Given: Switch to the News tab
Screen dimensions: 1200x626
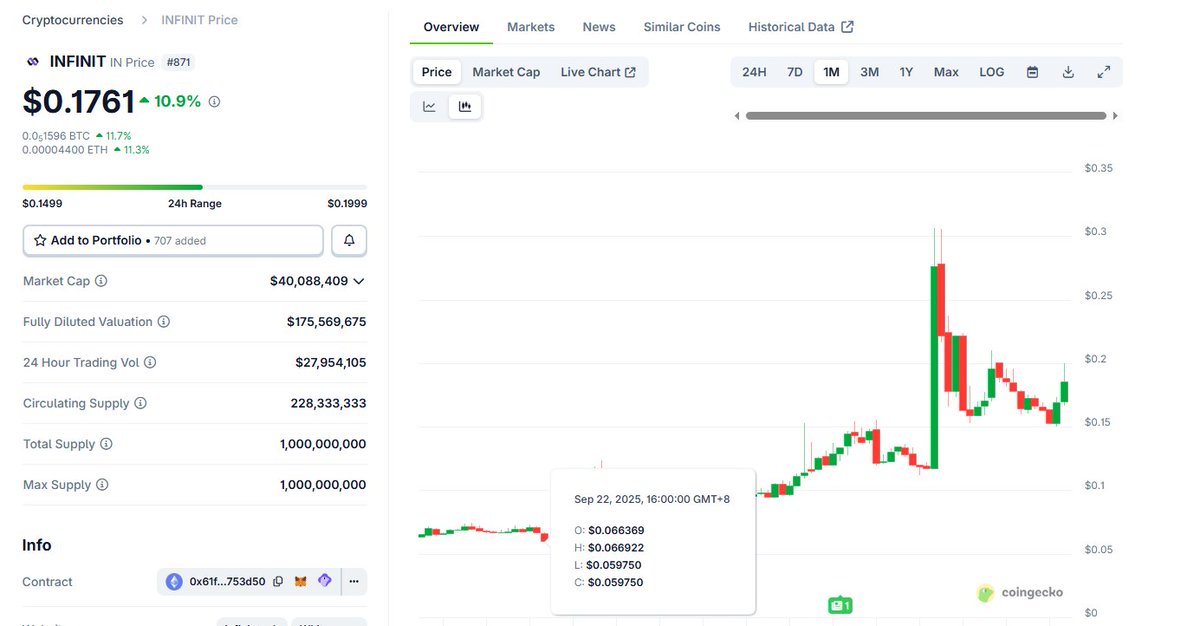Looking at the screenshot, I should [599, 27].
